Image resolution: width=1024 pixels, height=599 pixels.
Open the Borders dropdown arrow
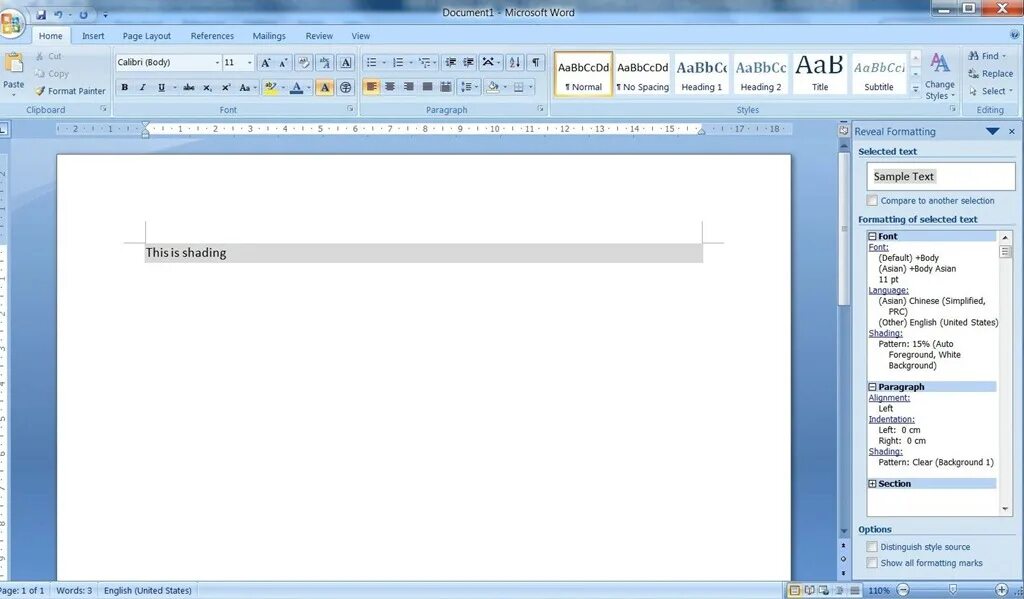(531, 87)
